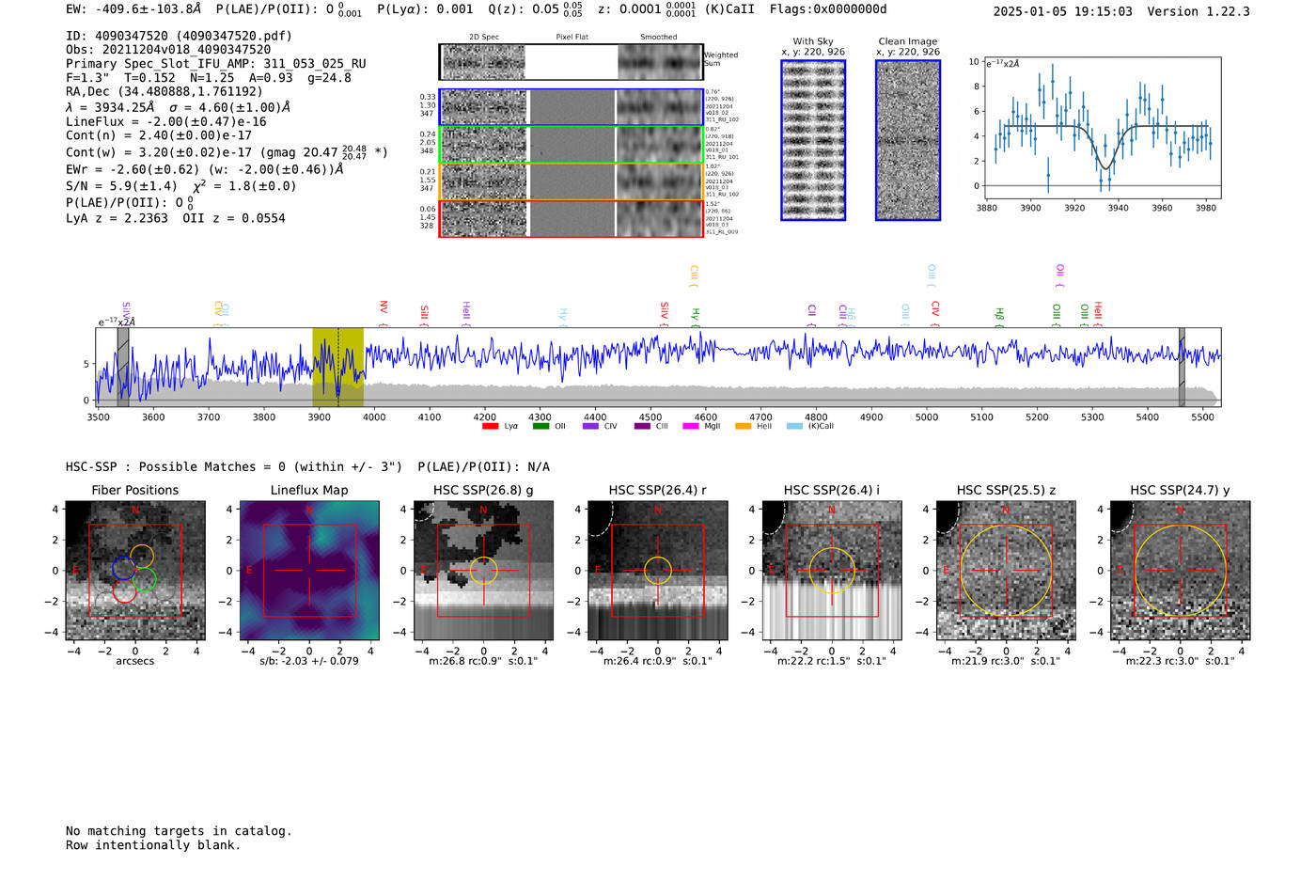
Task: Select the red-bordered 2D spectrum fiber row
Action: [572, 218]
